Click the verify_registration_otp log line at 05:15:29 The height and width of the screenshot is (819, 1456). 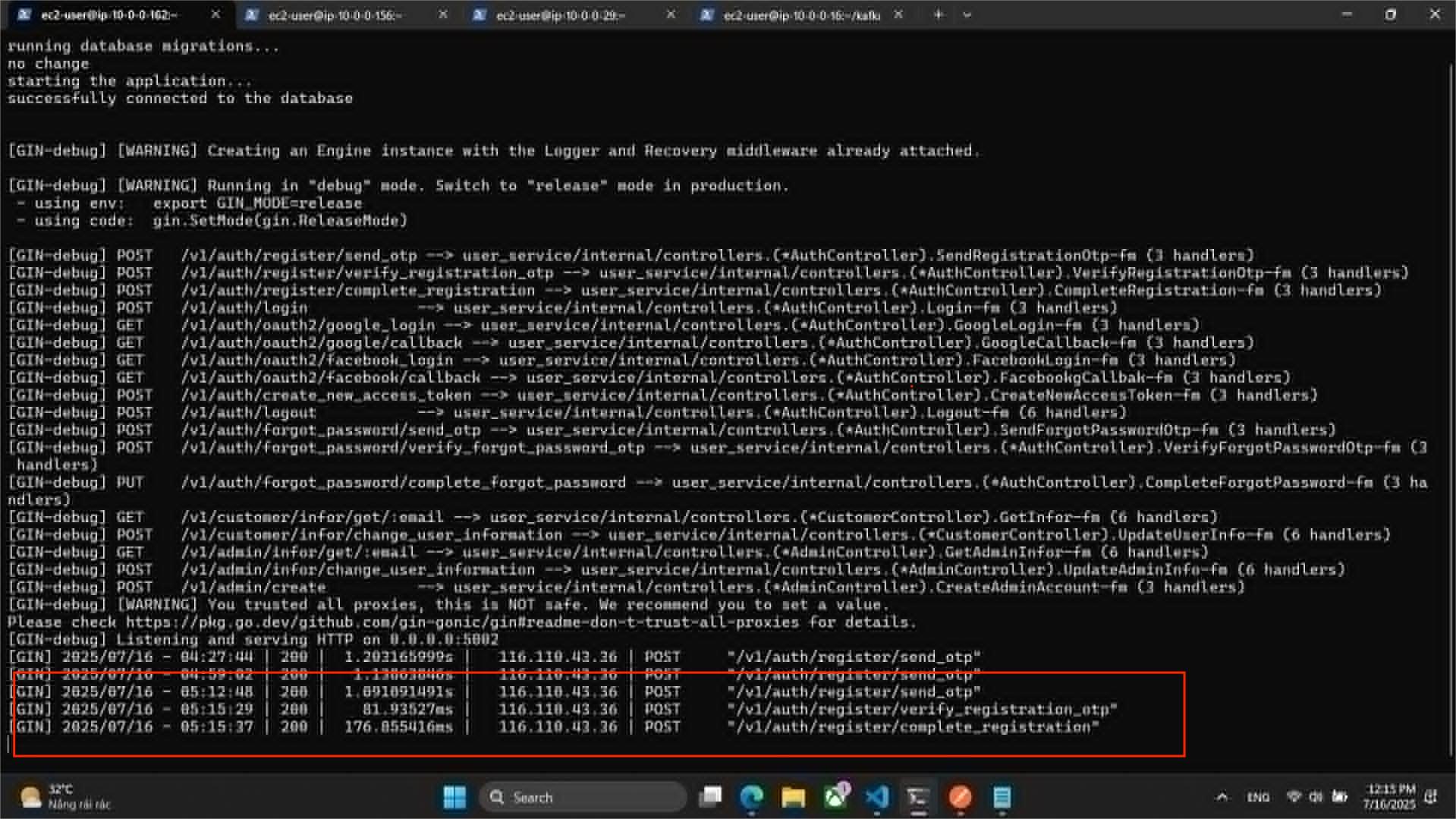(x=563, y=710)
